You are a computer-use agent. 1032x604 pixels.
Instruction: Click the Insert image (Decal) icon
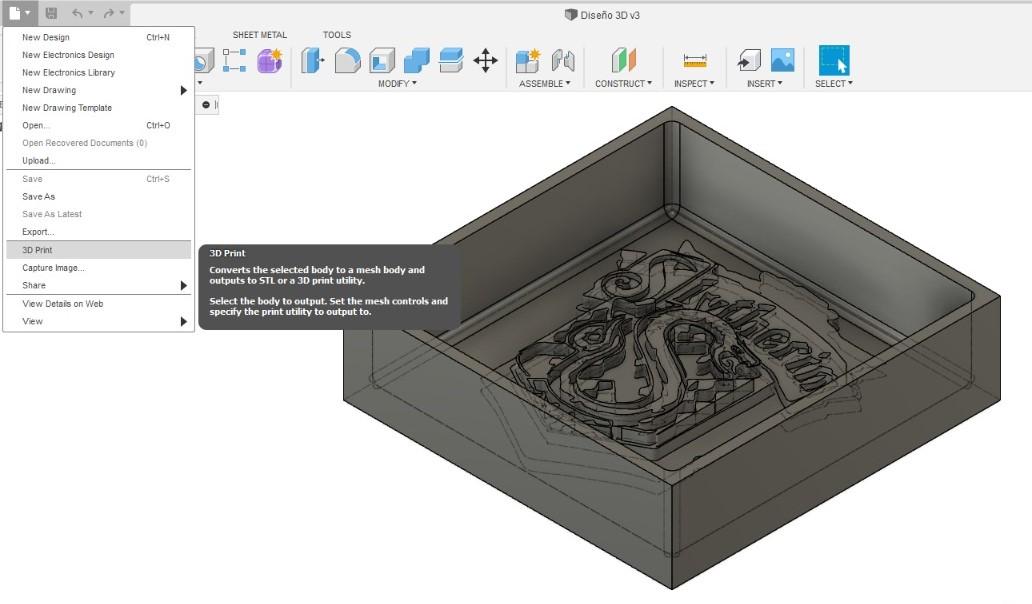click(x=783, y=61)
